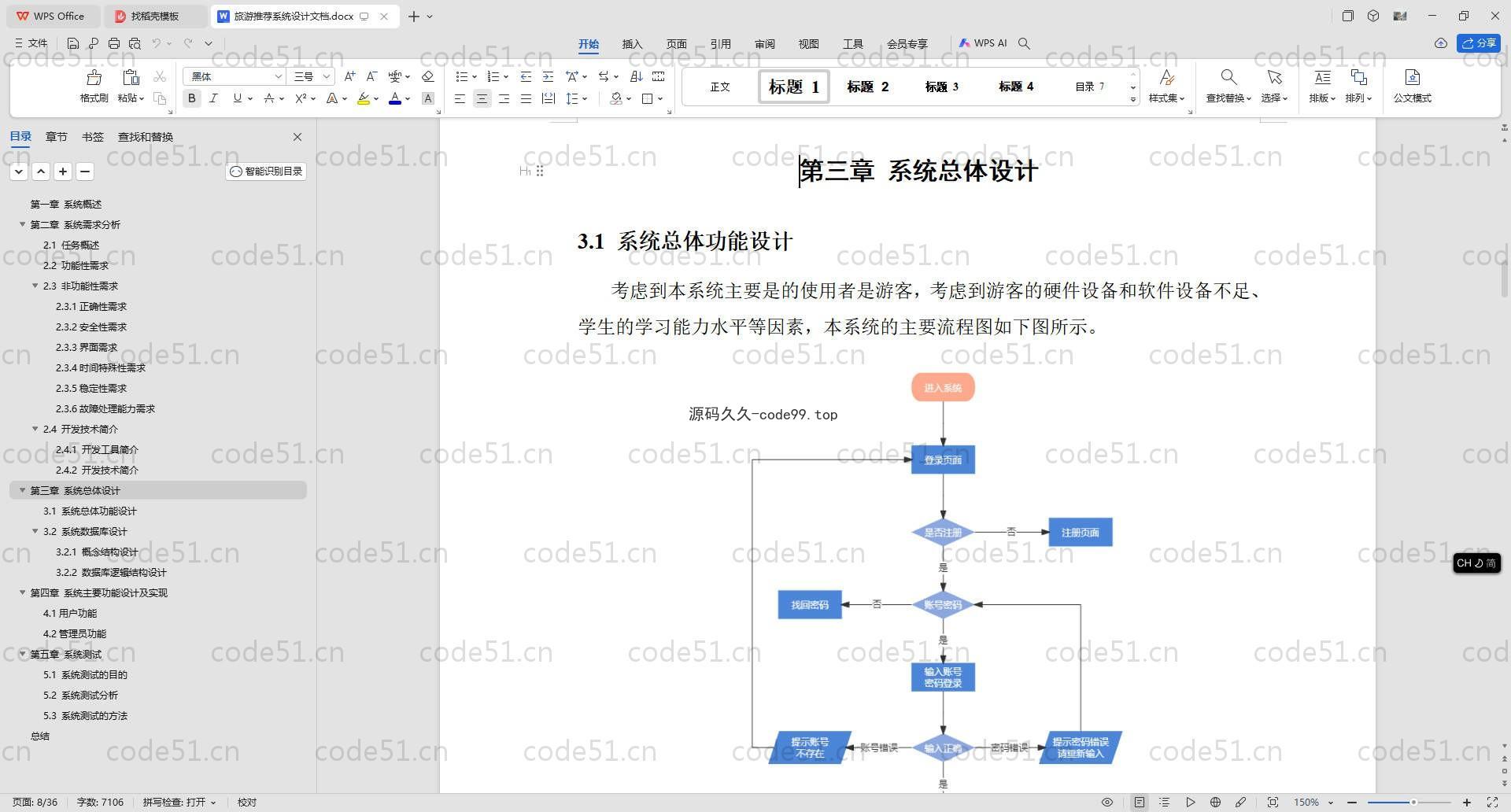1511x812 pixels.
Task: Collapse 第二章 系统需求分析 outline node
Action: click(22, 224)
